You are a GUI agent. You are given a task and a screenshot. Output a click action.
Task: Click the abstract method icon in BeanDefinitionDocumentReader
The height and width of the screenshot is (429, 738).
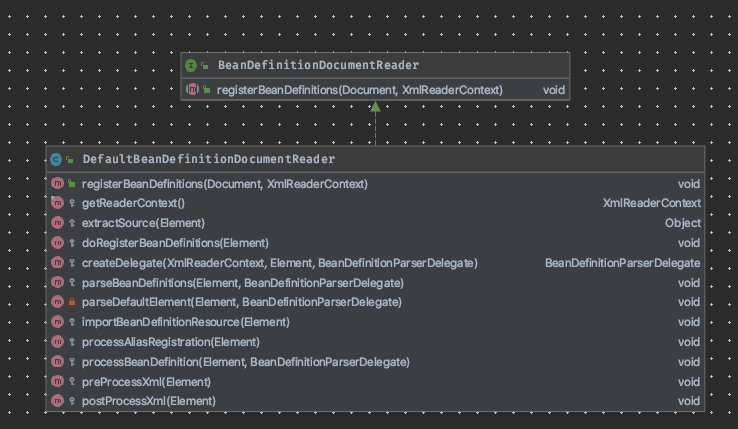coord(192,89)
